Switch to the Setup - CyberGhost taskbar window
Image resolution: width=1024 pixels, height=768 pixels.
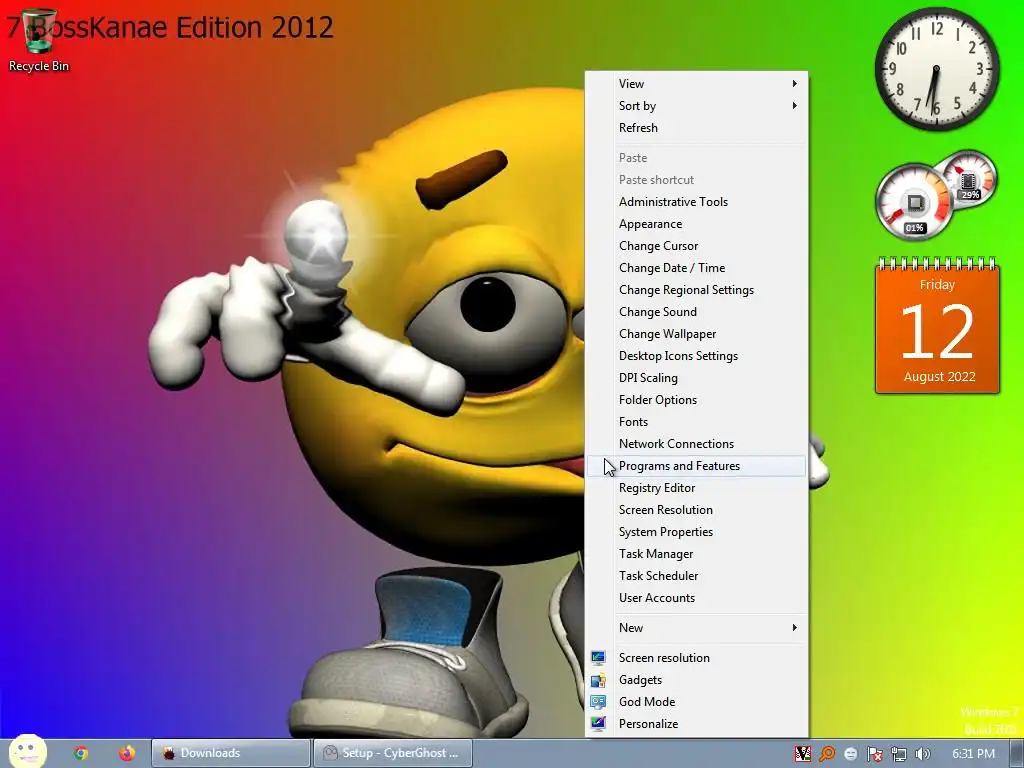click(x=392, y=753)
